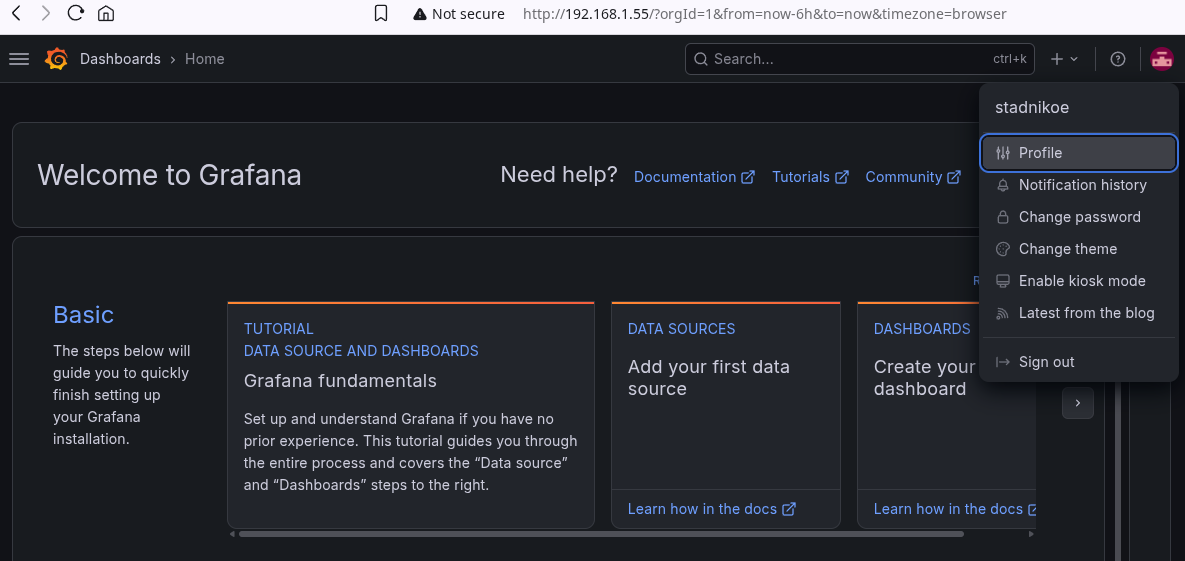Click the Basic heading text
The width and height of the screenshot is (1185, 561).
pyautogui.click(x=83, y=315)
